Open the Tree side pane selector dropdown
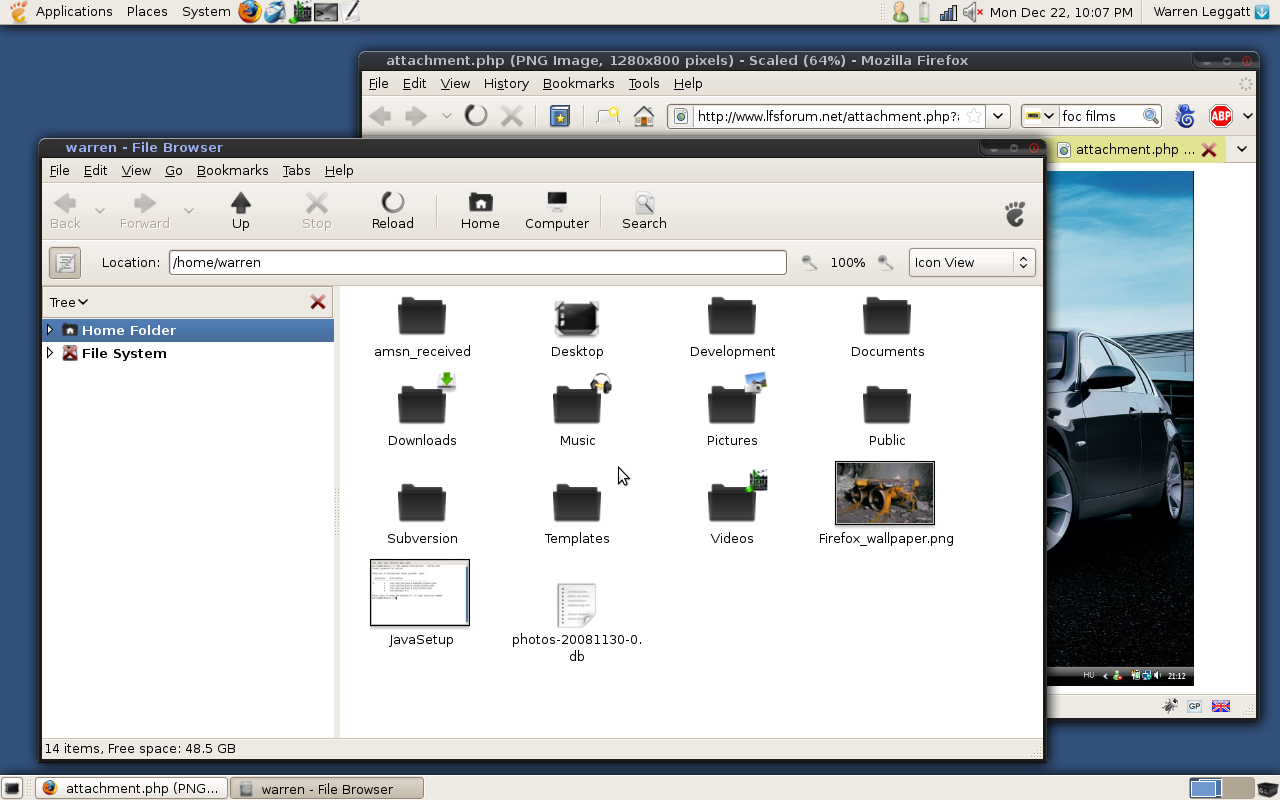1280x800 pixels. (x=69, y=302)
